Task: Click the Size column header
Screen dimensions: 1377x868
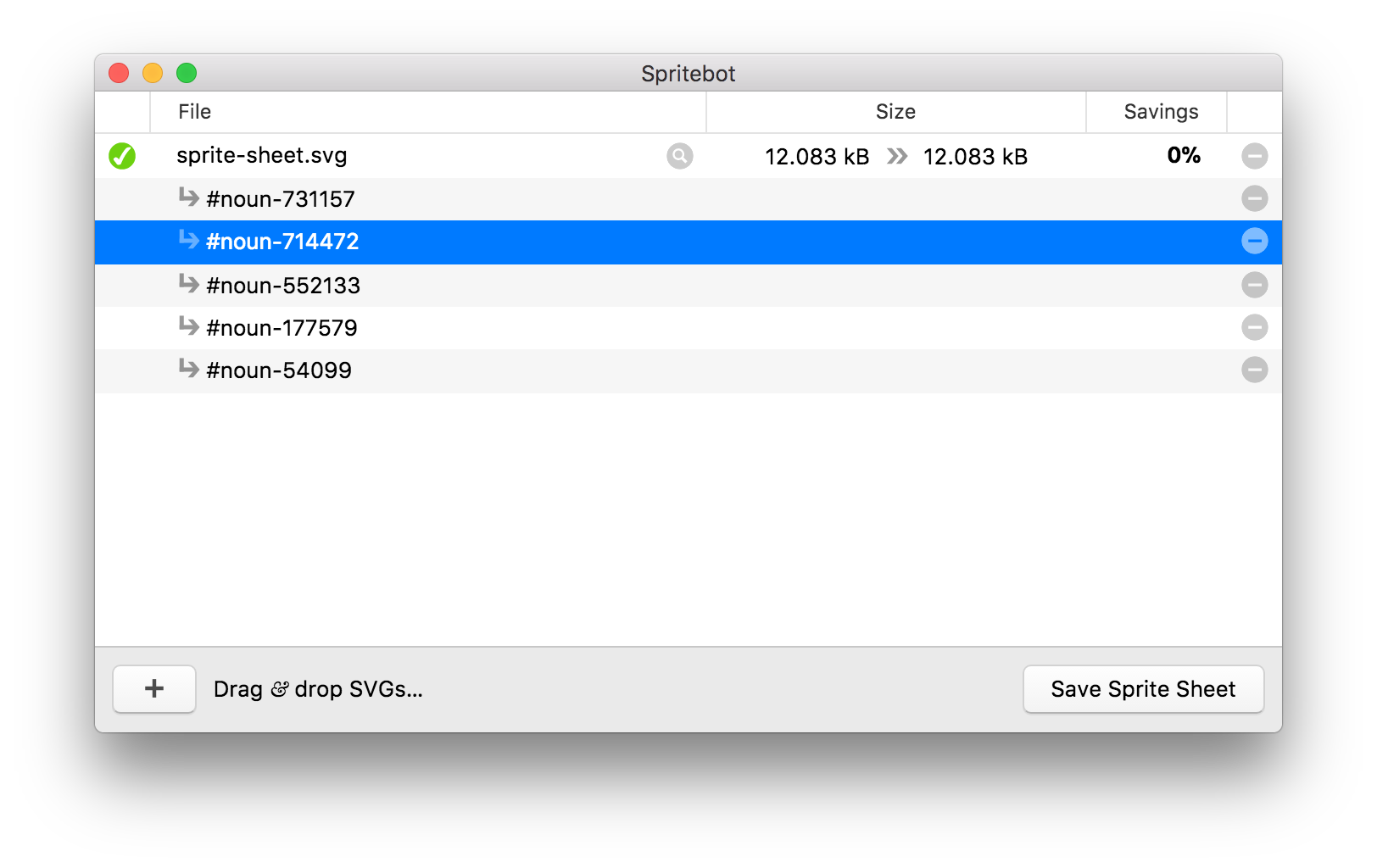Action: coord(895,111)
